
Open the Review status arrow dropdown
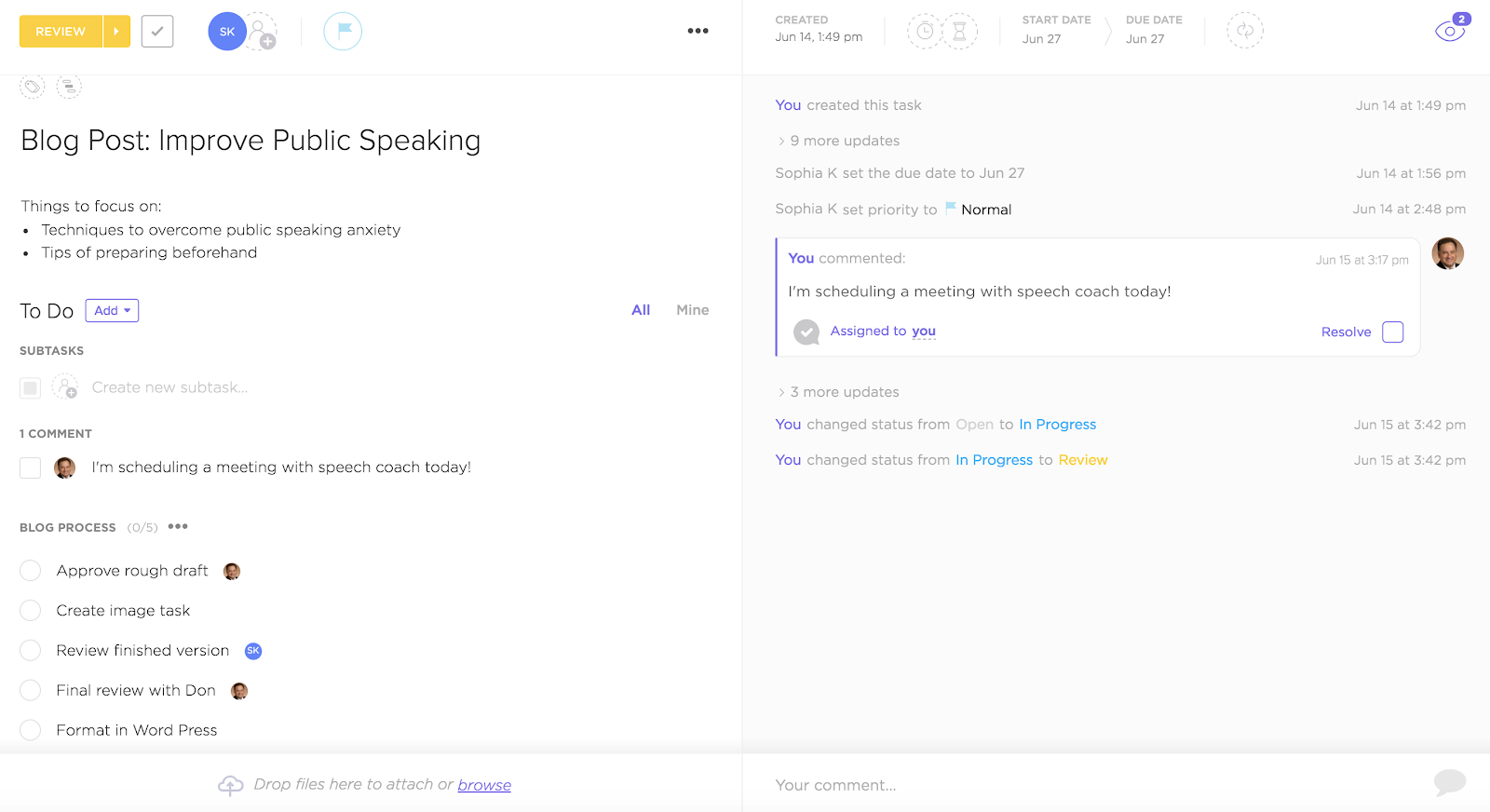[116, 32]
